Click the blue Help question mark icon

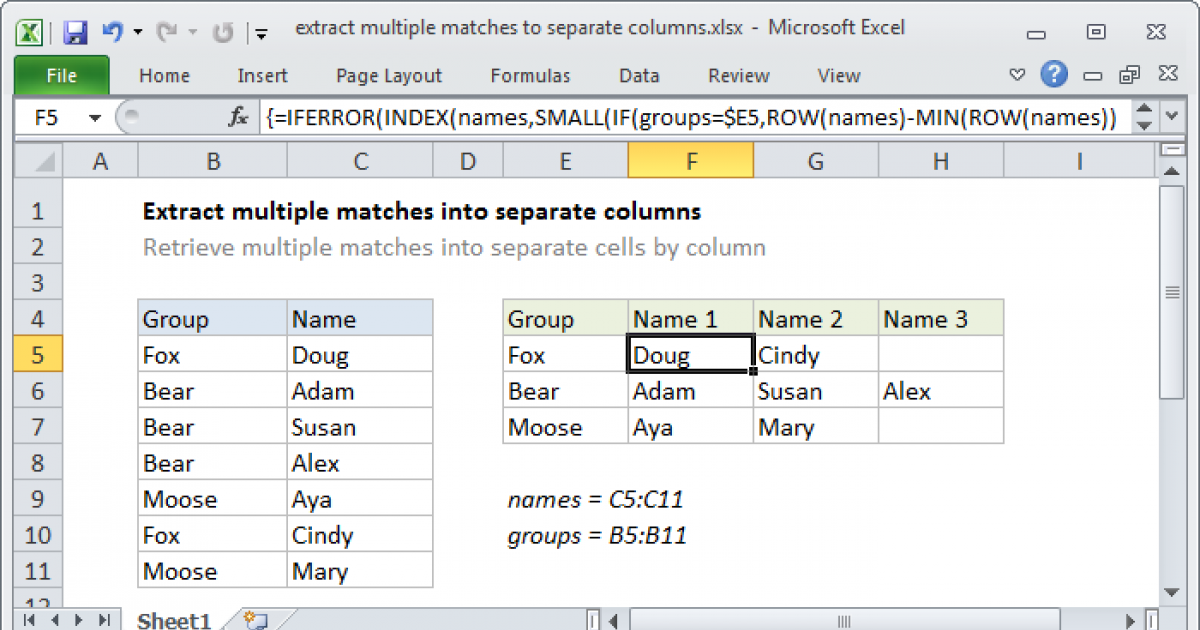click(x=1054, y=75)
